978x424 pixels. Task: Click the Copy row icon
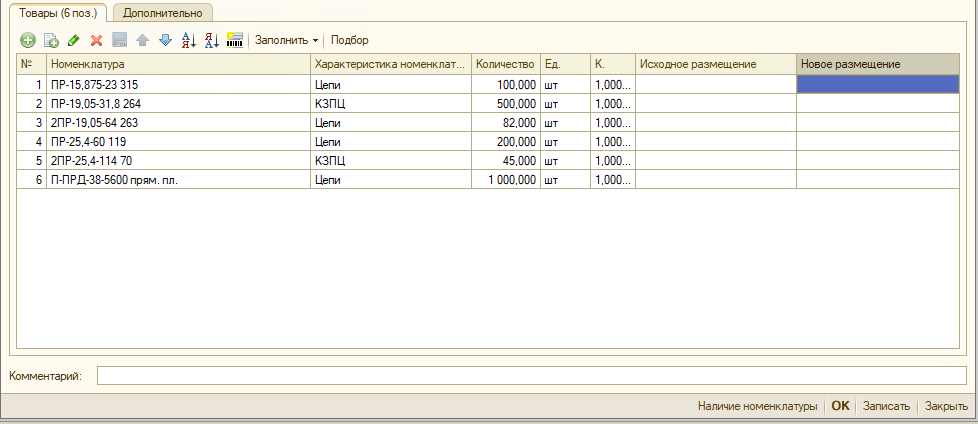click(51, 41)
